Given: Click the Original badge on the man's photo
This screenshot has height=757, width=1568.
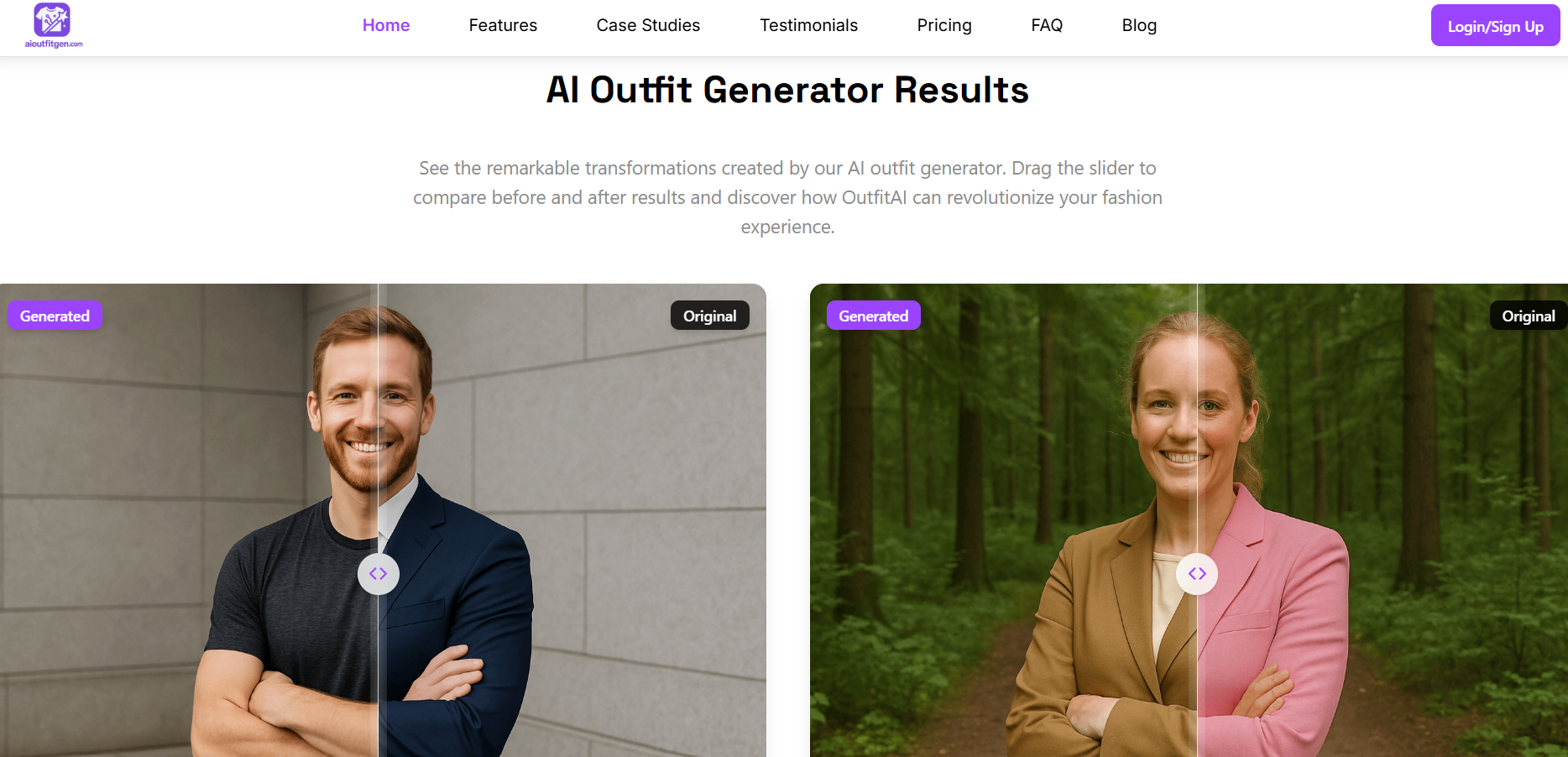Looking at the screenshot, I should 710,316.
